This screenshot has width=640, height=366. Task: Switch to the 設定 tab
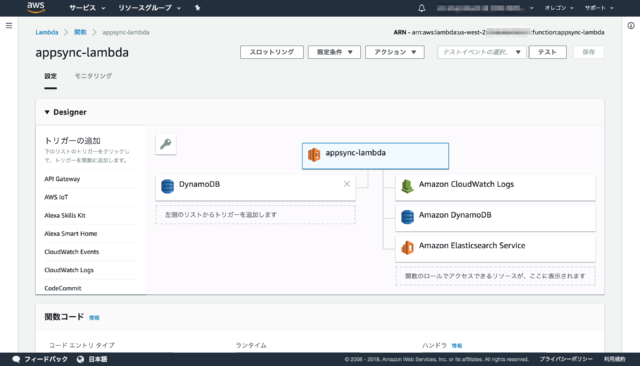point(51,76)
